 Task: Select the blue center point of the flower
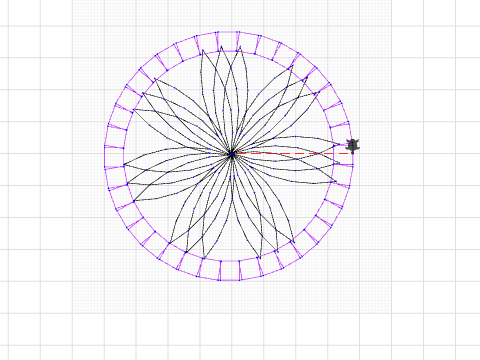coord(232,154)
